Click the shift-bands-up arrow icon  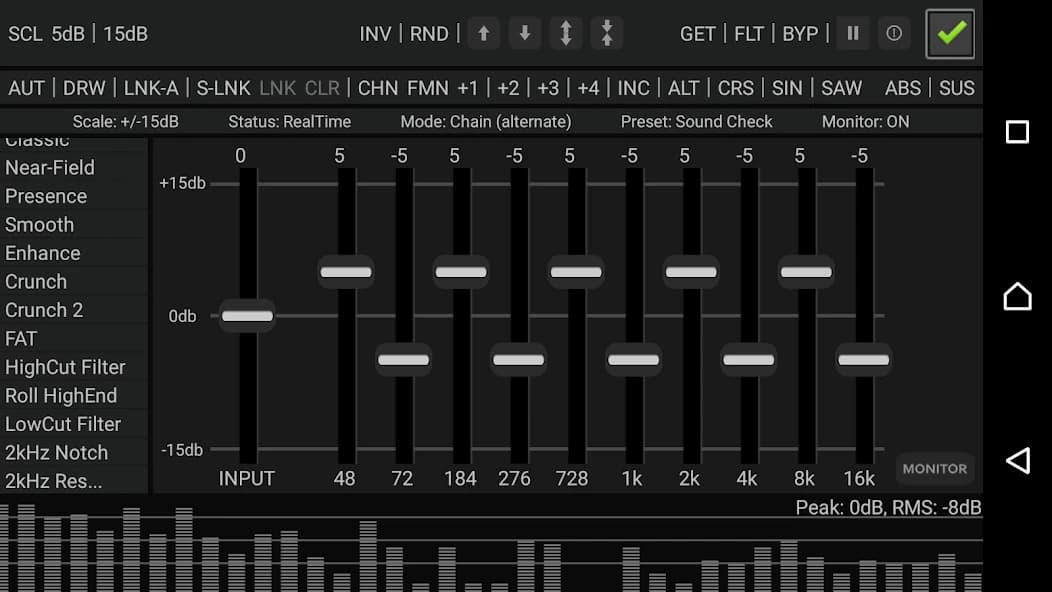(483, 33)
